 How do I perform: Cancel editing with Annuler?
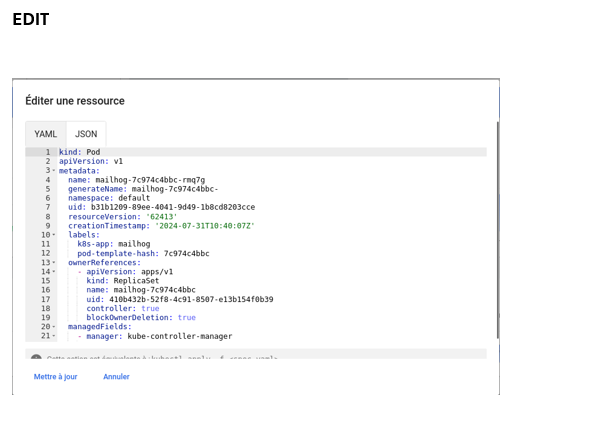[x=116, y=377]
